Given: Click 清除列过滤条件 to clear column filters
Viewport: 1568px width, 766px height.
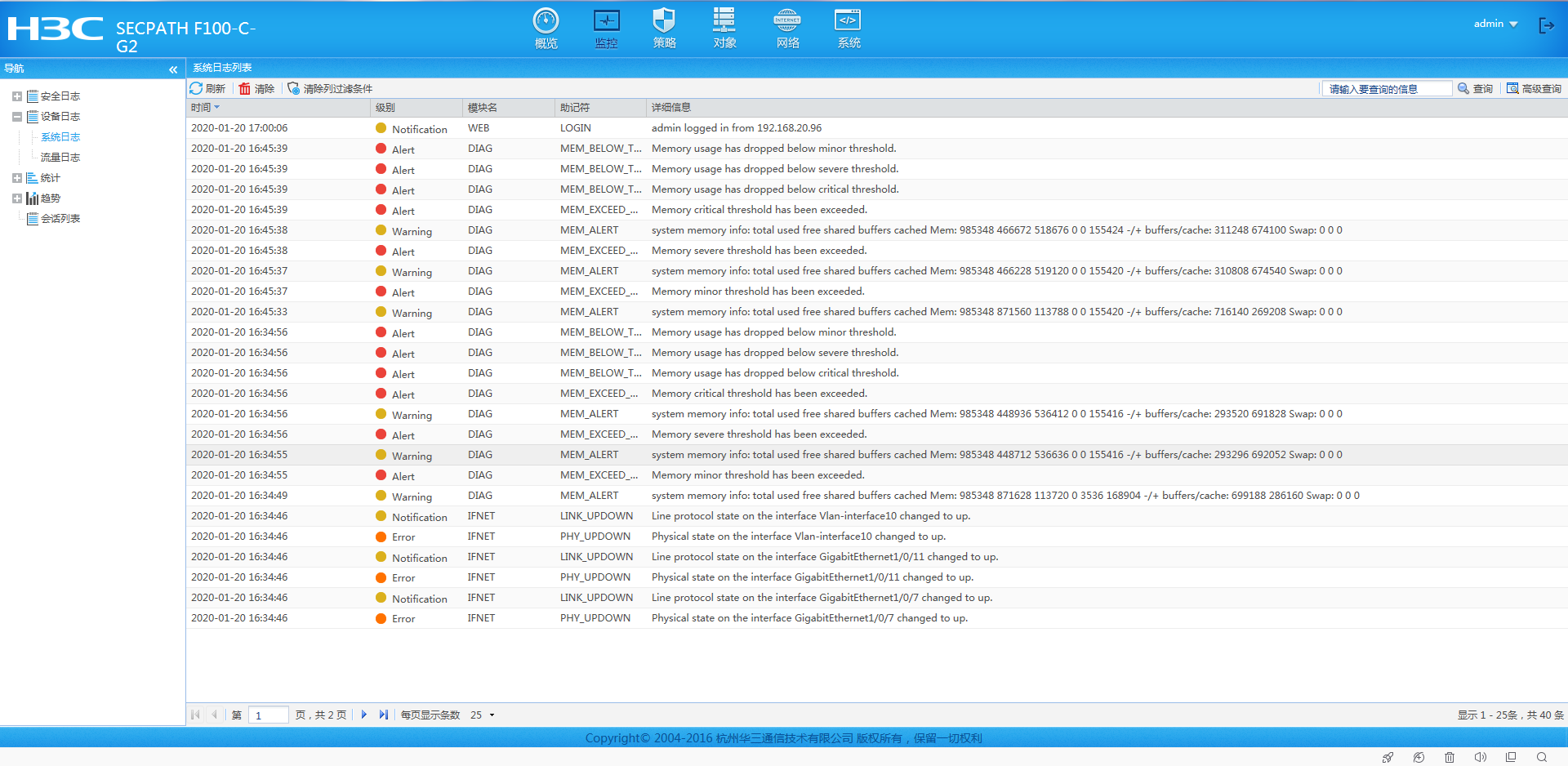Looking at the screenshot, I should coord(330,88).
